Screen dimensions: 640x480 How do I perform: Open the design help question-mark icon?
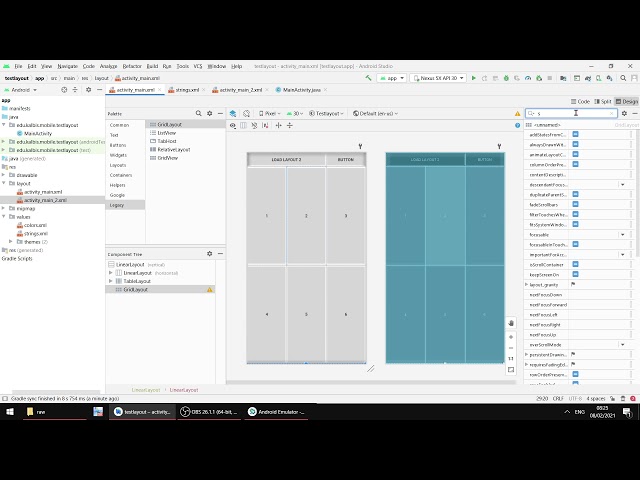518,125
